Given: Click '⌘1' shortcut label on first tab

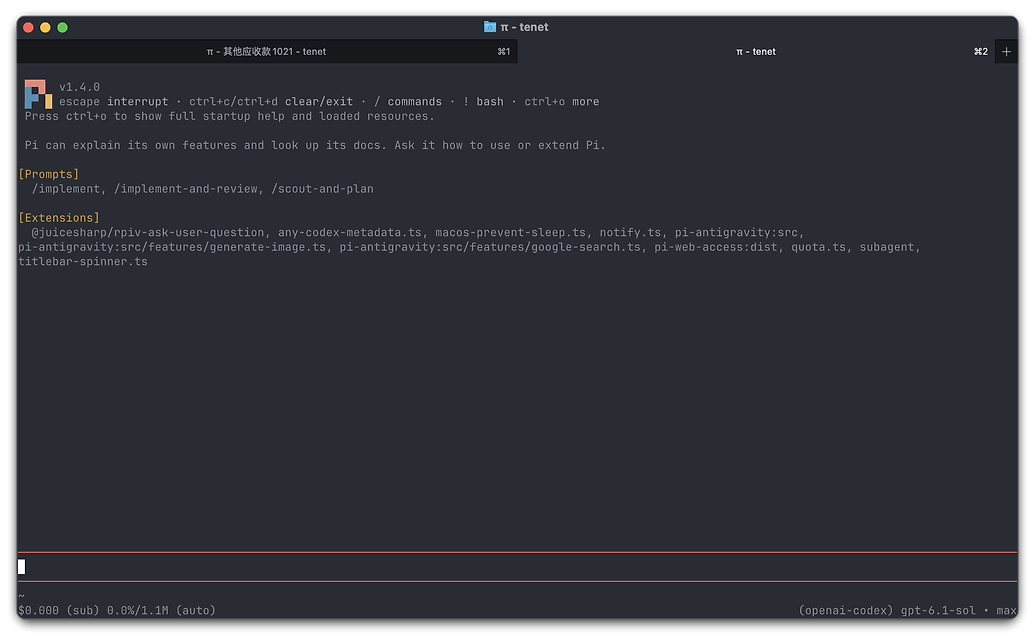Looking at the screenshot, I should pos(504,51).
